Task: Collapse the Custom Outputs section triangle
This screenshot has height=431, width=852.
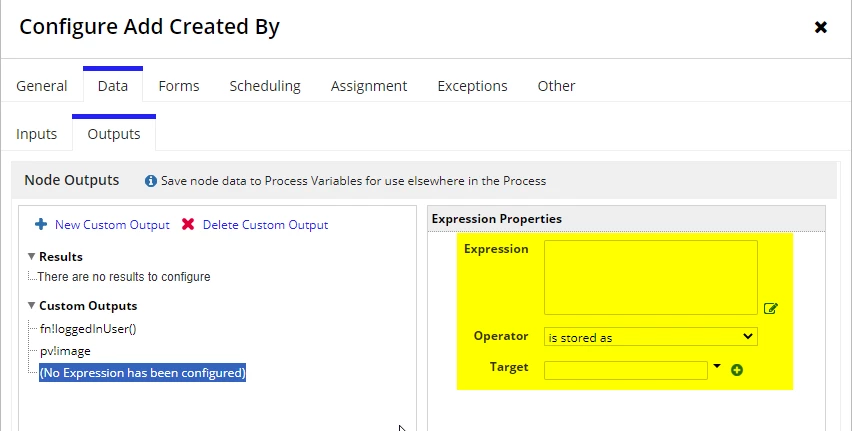Action: click(32, 305)
